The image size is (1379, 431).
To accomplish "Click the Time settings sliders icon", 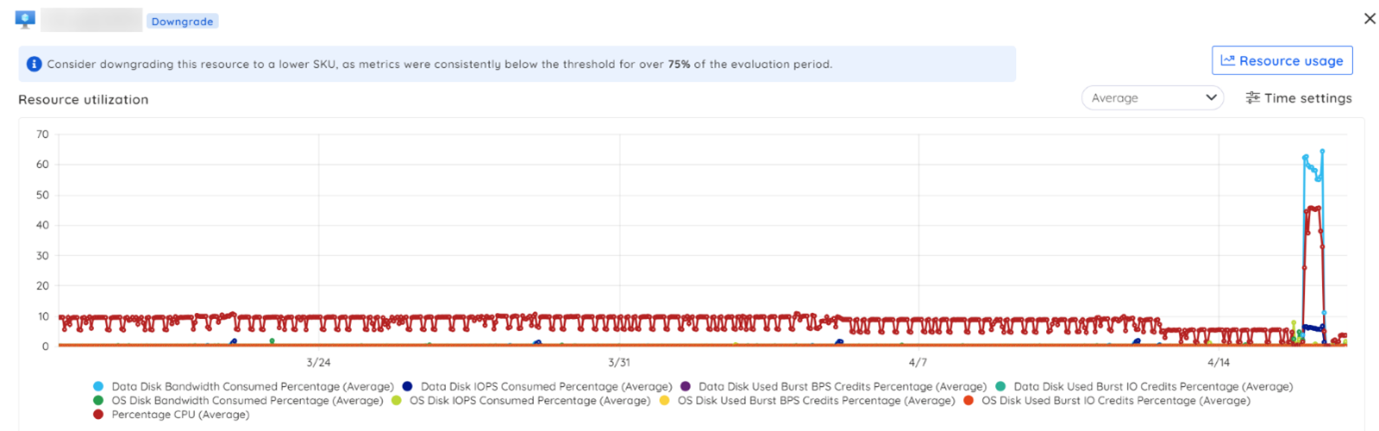I will (1252, 98).
